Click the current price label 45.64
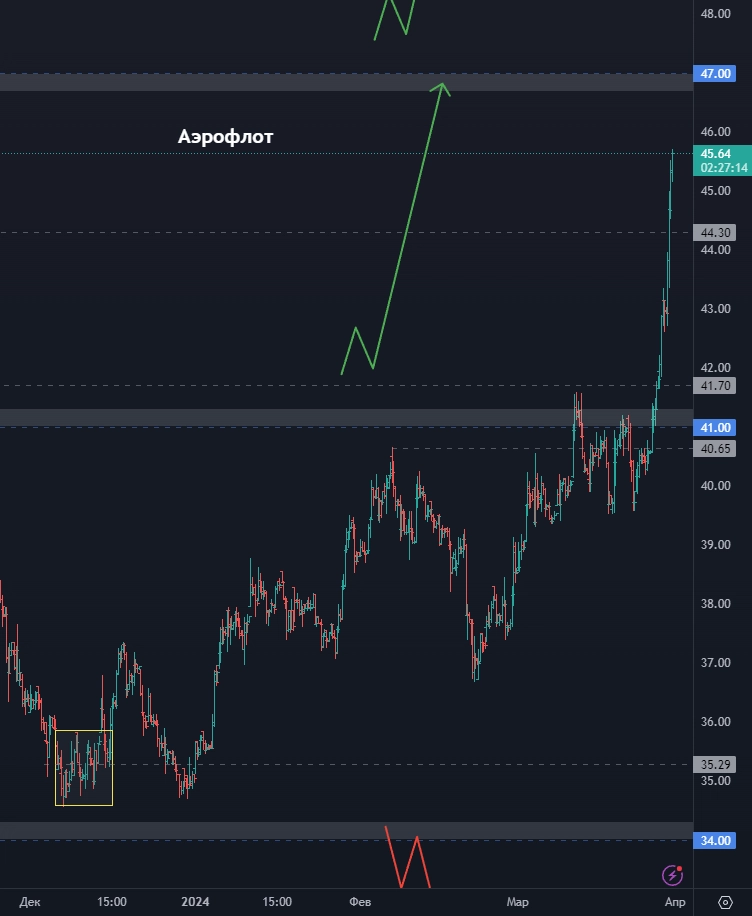The width and height of the screenshot is (752, 916). coord(717,154)
